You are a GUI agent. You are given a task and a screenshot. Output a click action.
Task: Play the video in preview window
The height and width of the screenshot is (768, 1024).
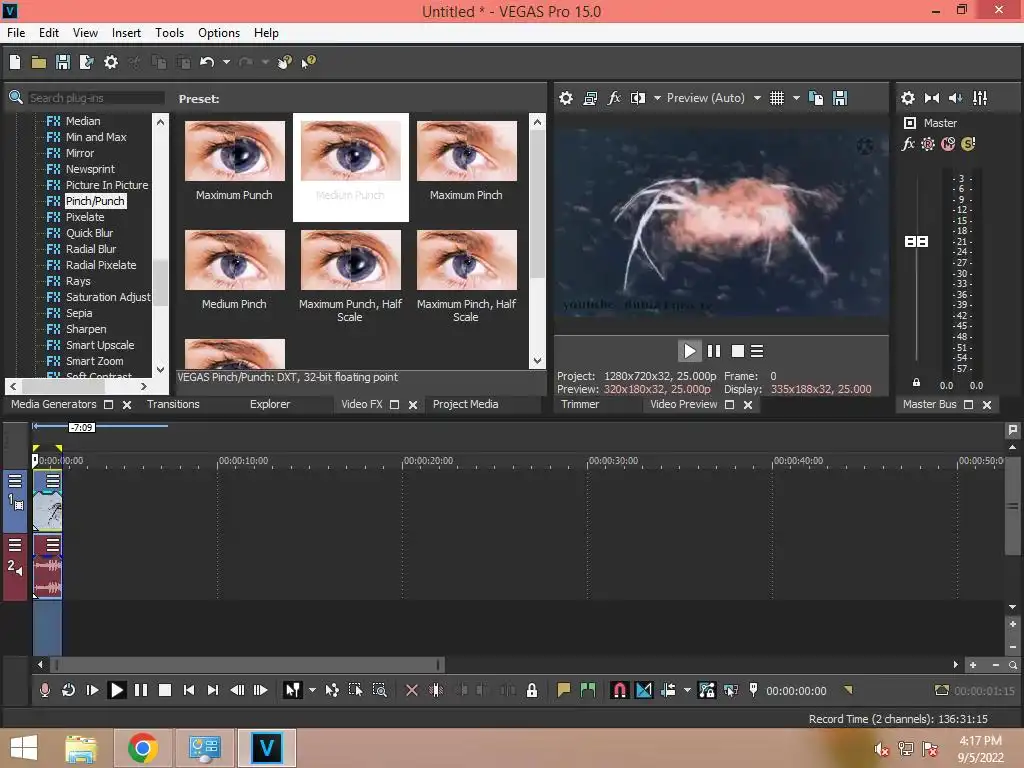[690, 351]
